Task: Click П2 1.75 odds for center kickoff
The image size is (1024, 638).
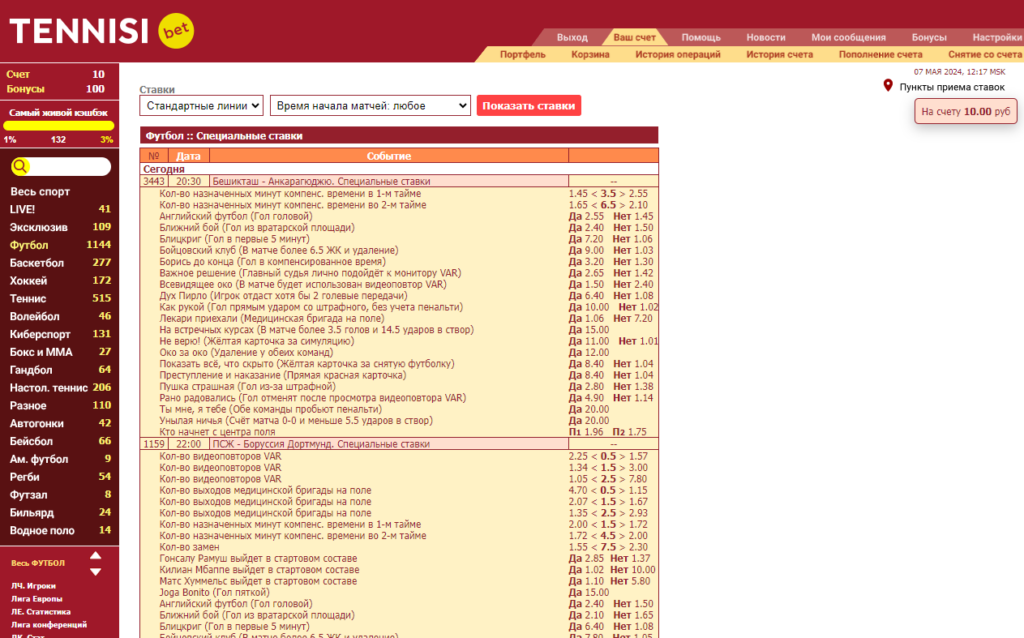Action: (629, 432)
